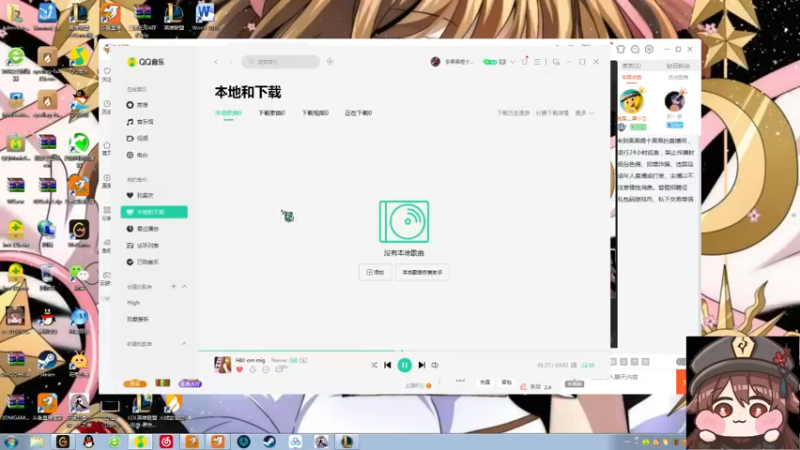The height and width of the screenshot is (450, 800).
Task: Seek on the song progress bar
Action: tap(404, 351)
